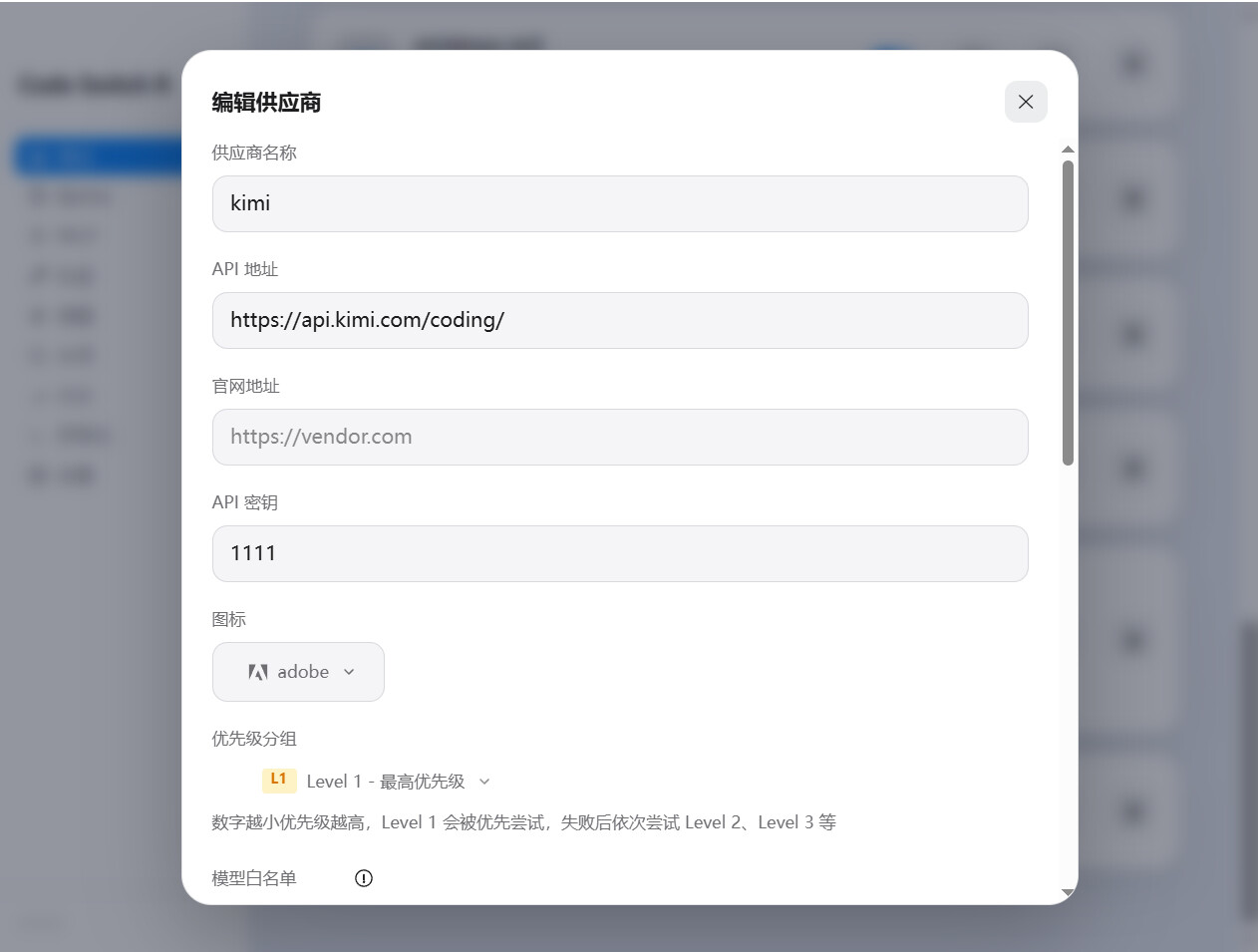Close the edit provider dialog

(x=1026, y=102)
